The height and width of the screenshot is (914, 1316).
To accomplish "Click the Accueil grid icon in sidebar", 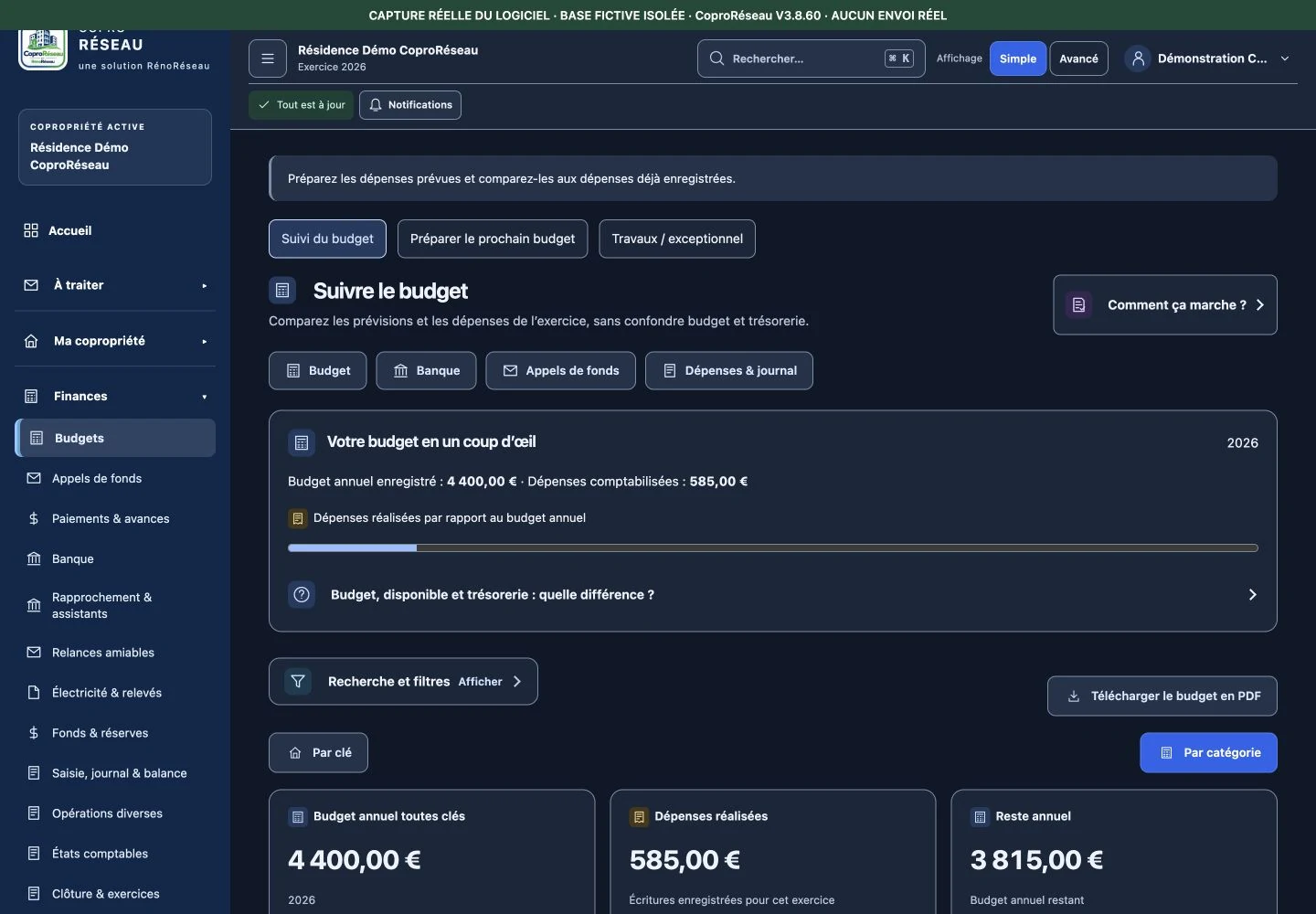I will [31, 230].
